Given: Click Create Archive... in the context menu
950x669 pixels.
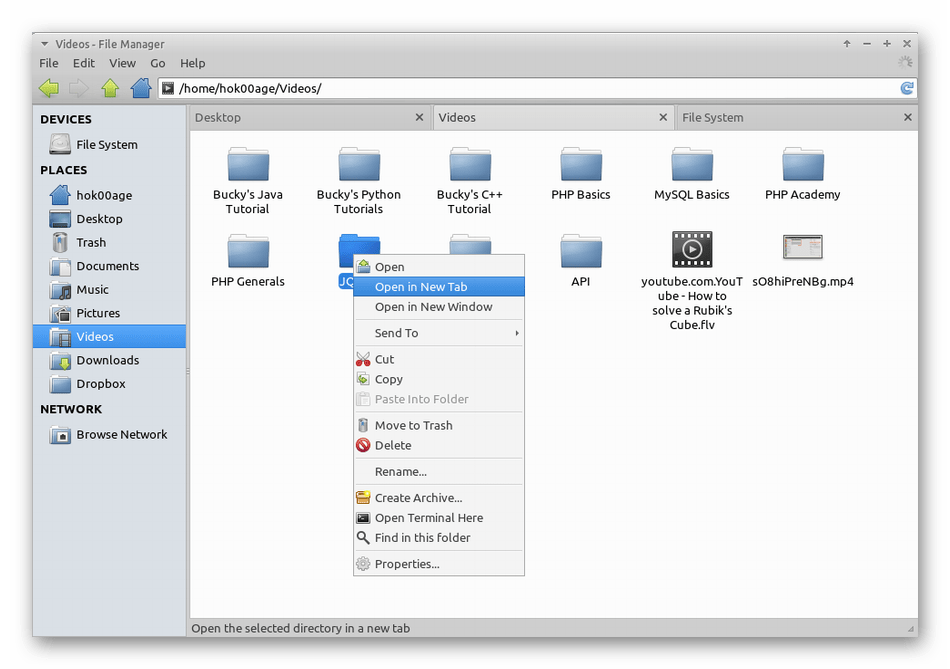Looking at the screenshot, I should 418,498.
